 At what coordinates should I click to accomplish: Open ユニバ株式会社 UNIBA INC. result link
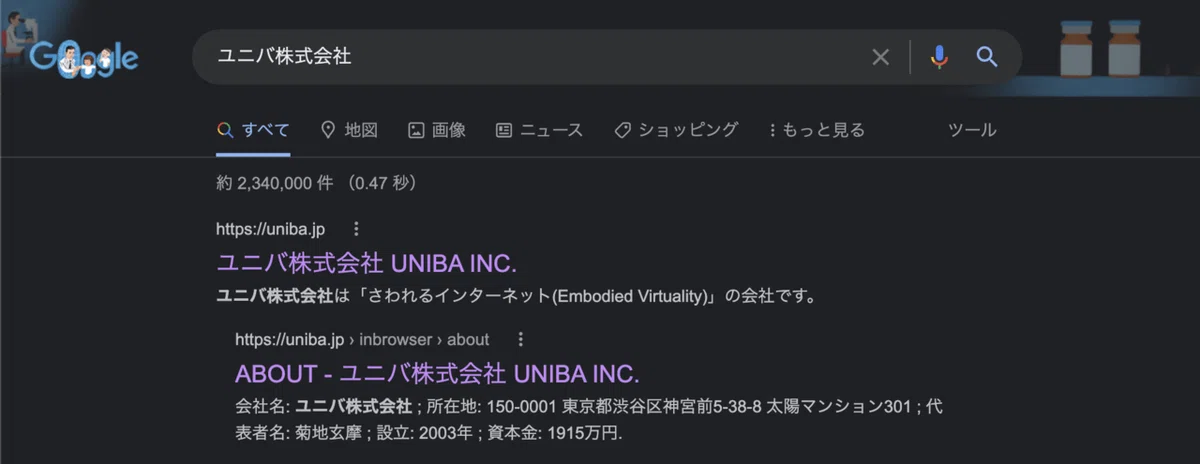click(x=366, y=263)
